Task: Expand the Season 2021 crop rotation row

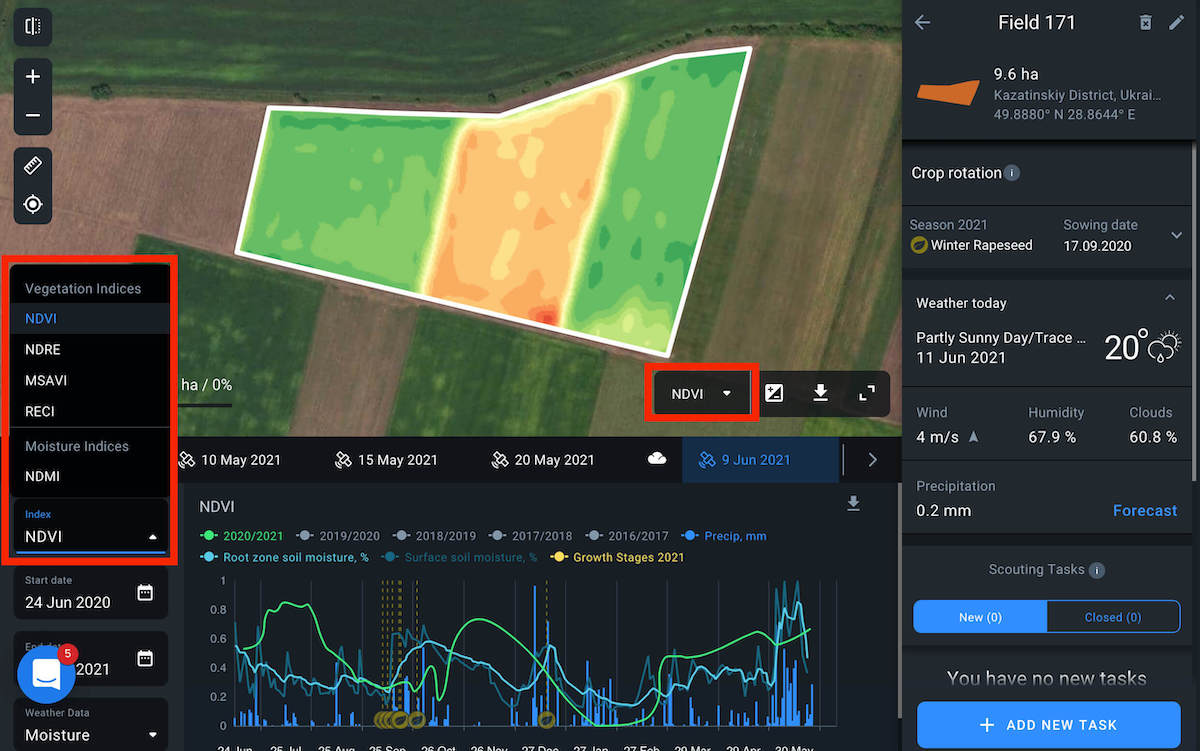Action: [1176, 235]
